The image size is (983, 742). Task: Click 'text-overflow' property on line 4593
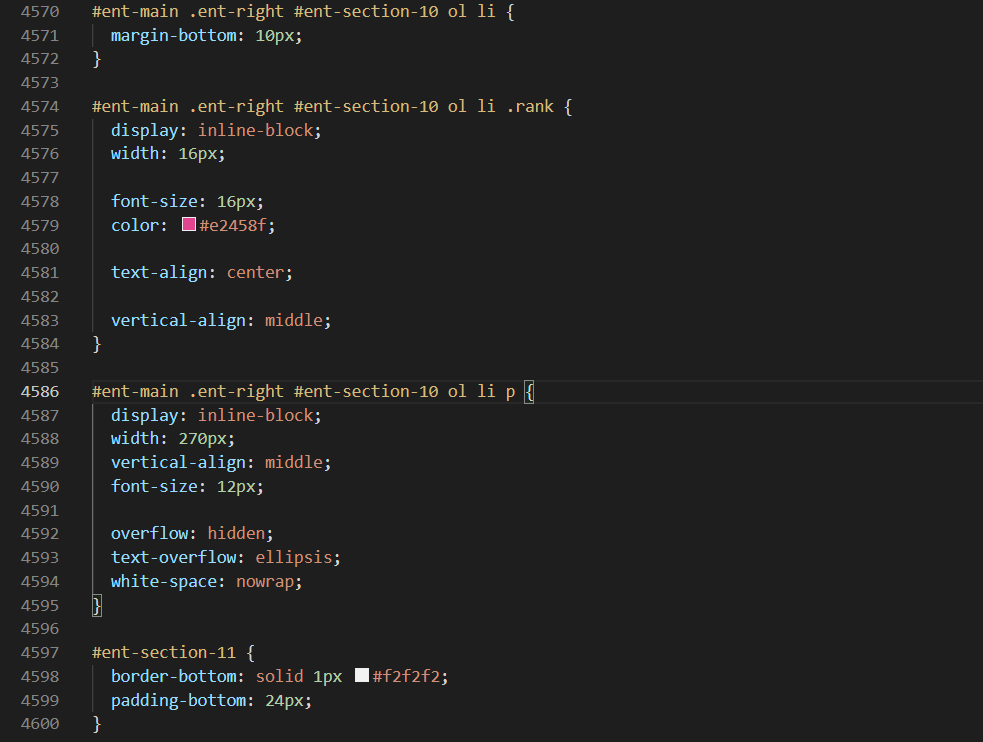click(174, 557)
